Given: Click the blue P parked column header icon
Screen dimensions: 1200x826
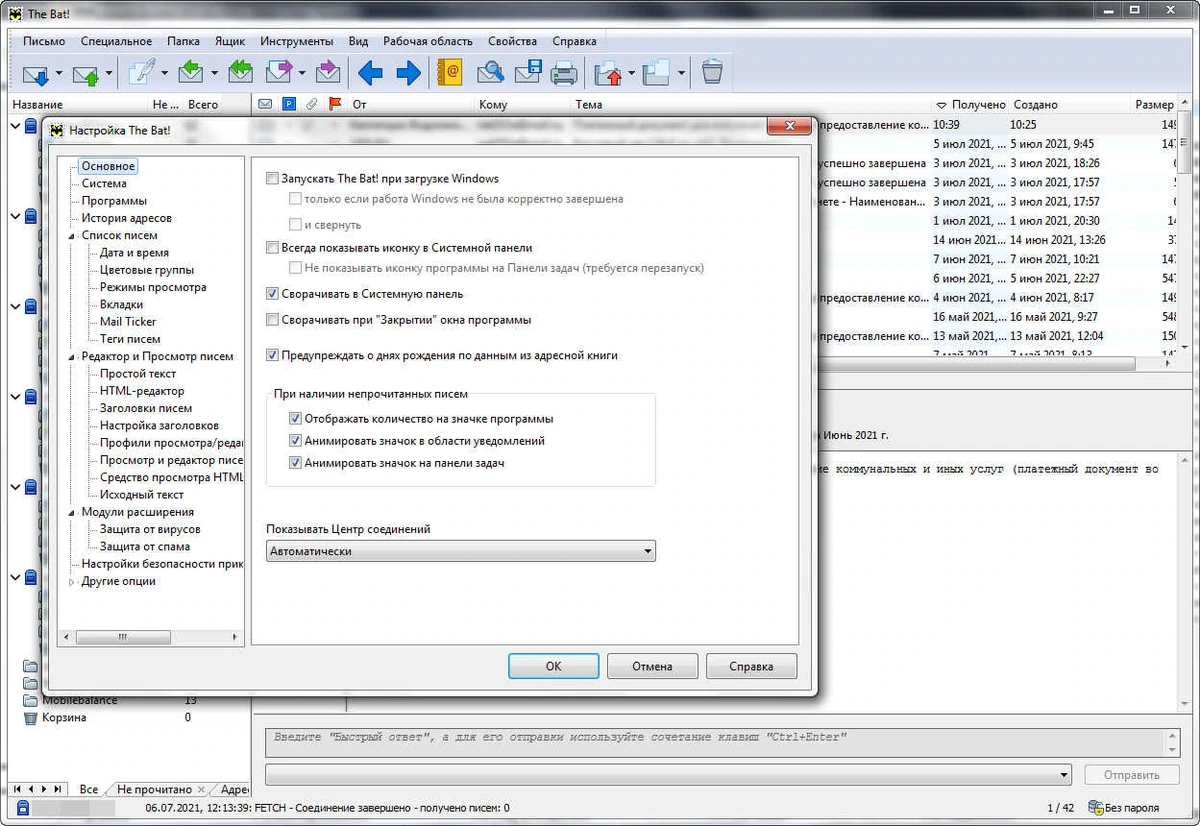Looking at the screenshot, I should tap(289, 104).
